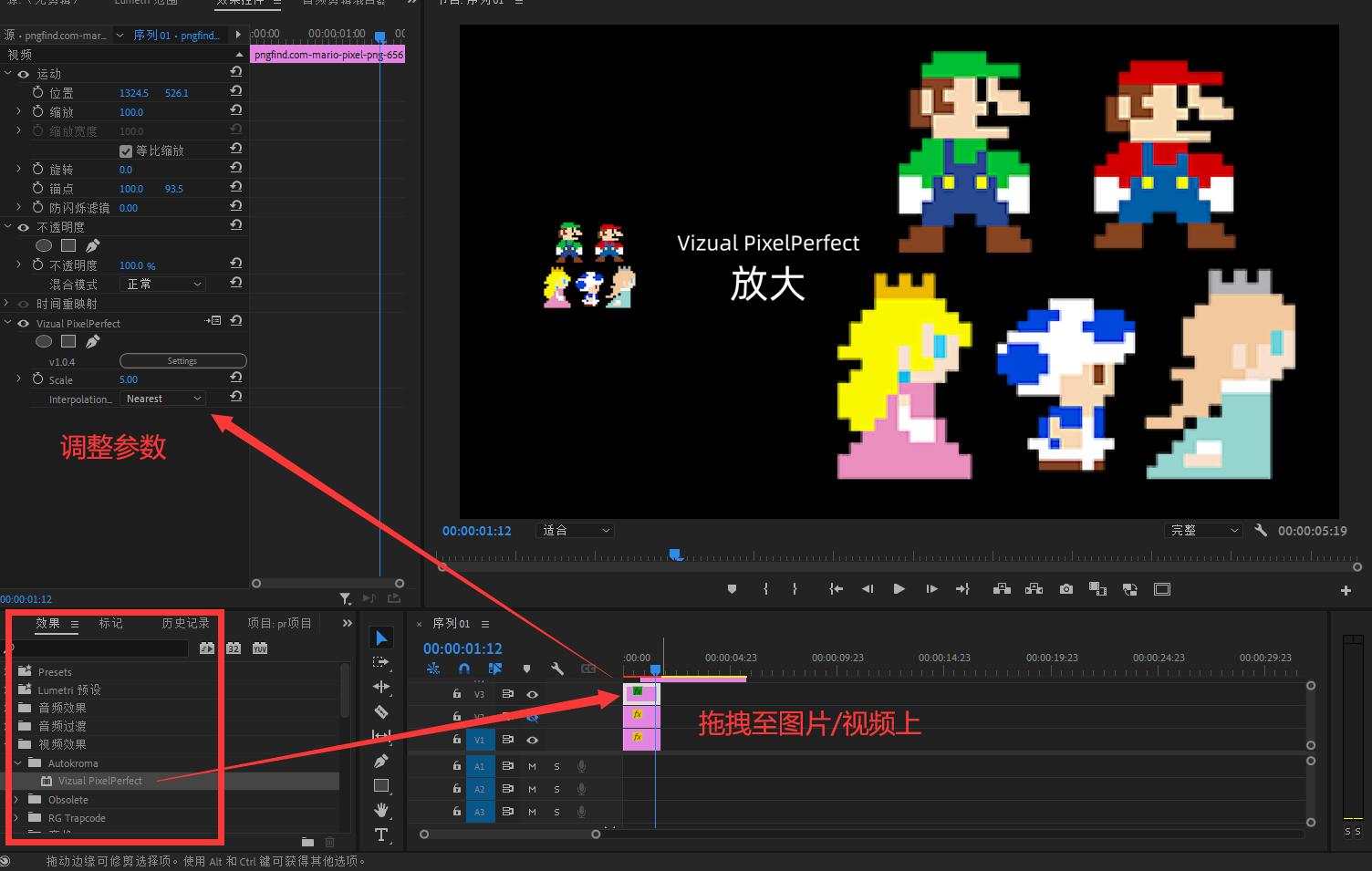Open the 效果 panel menu

coord(75,624)
